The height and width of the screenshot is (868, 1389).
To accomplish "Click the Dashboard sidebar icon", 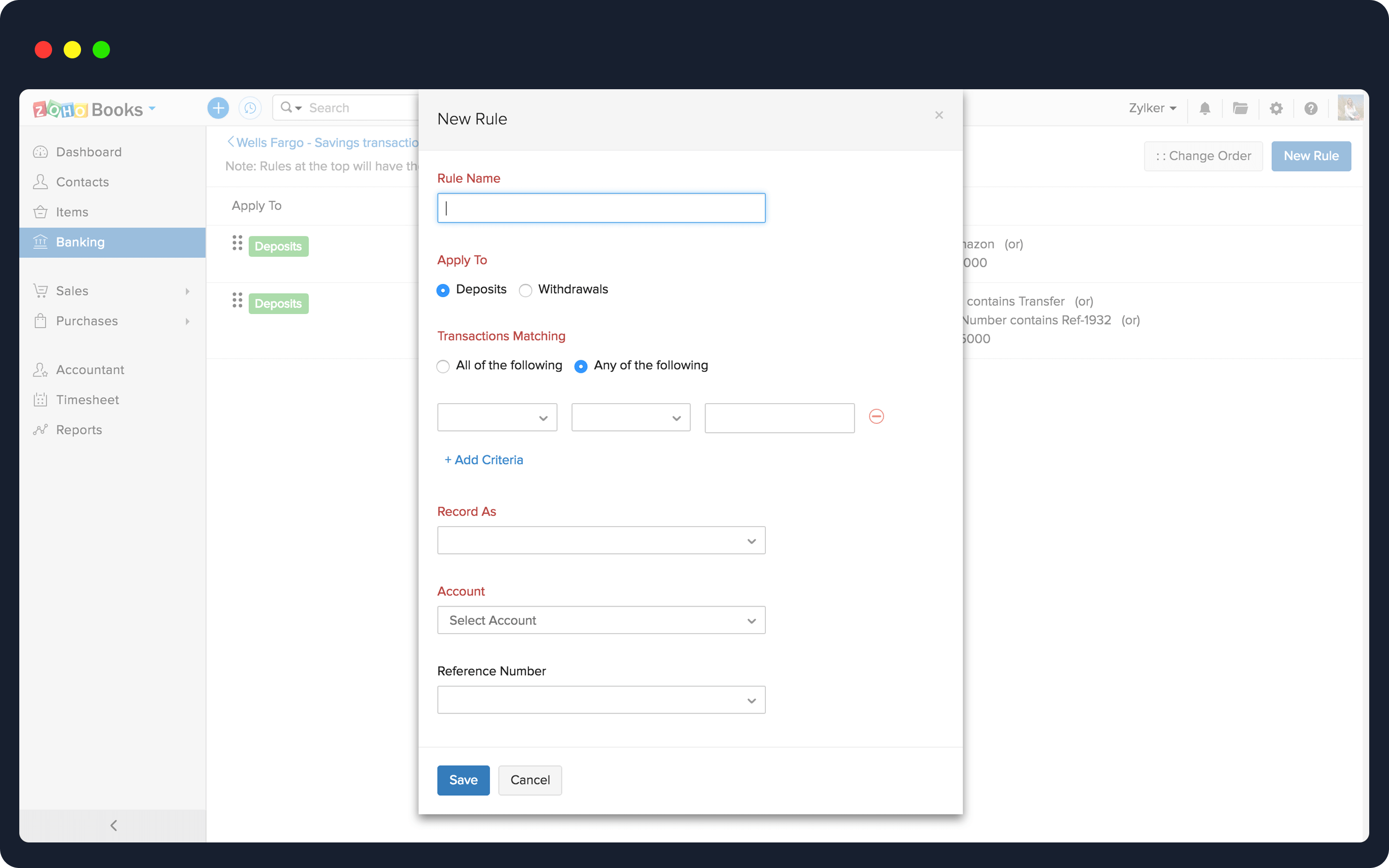I will [39, 151].
